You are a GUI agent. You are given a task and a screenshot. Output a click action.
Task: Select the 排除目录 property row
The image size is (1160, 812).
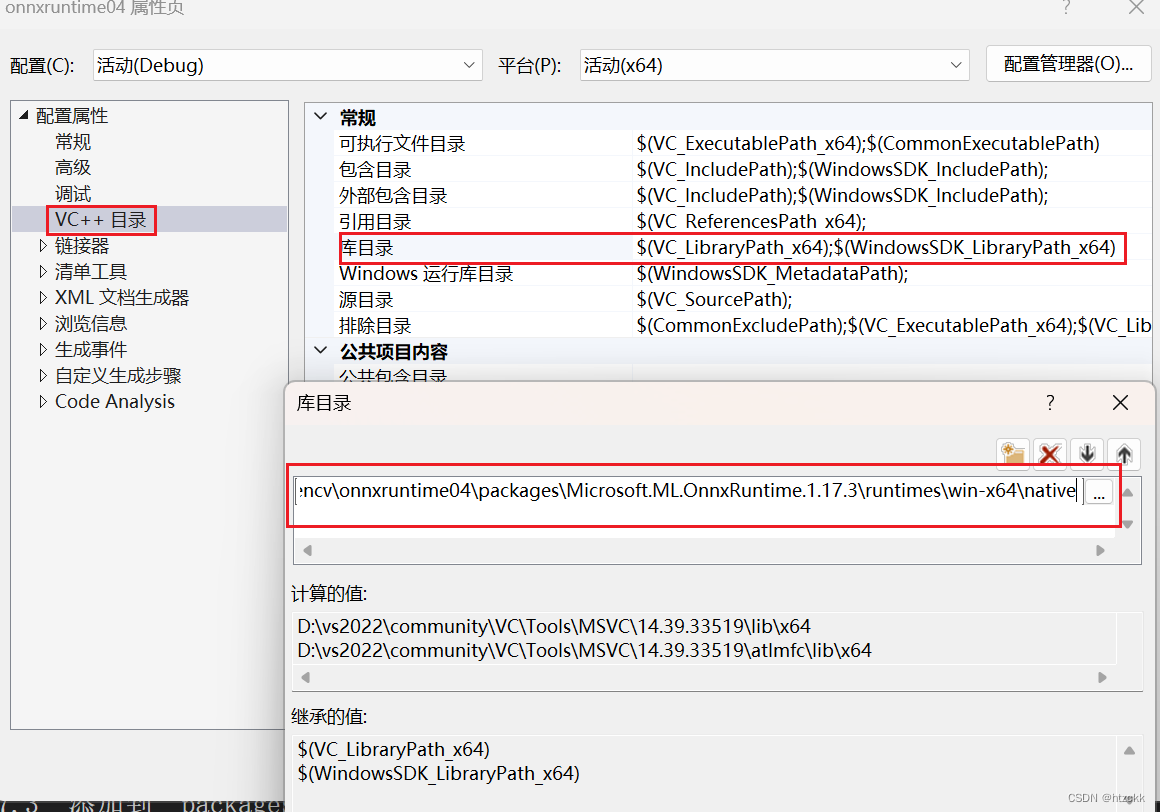coord(743,325)
